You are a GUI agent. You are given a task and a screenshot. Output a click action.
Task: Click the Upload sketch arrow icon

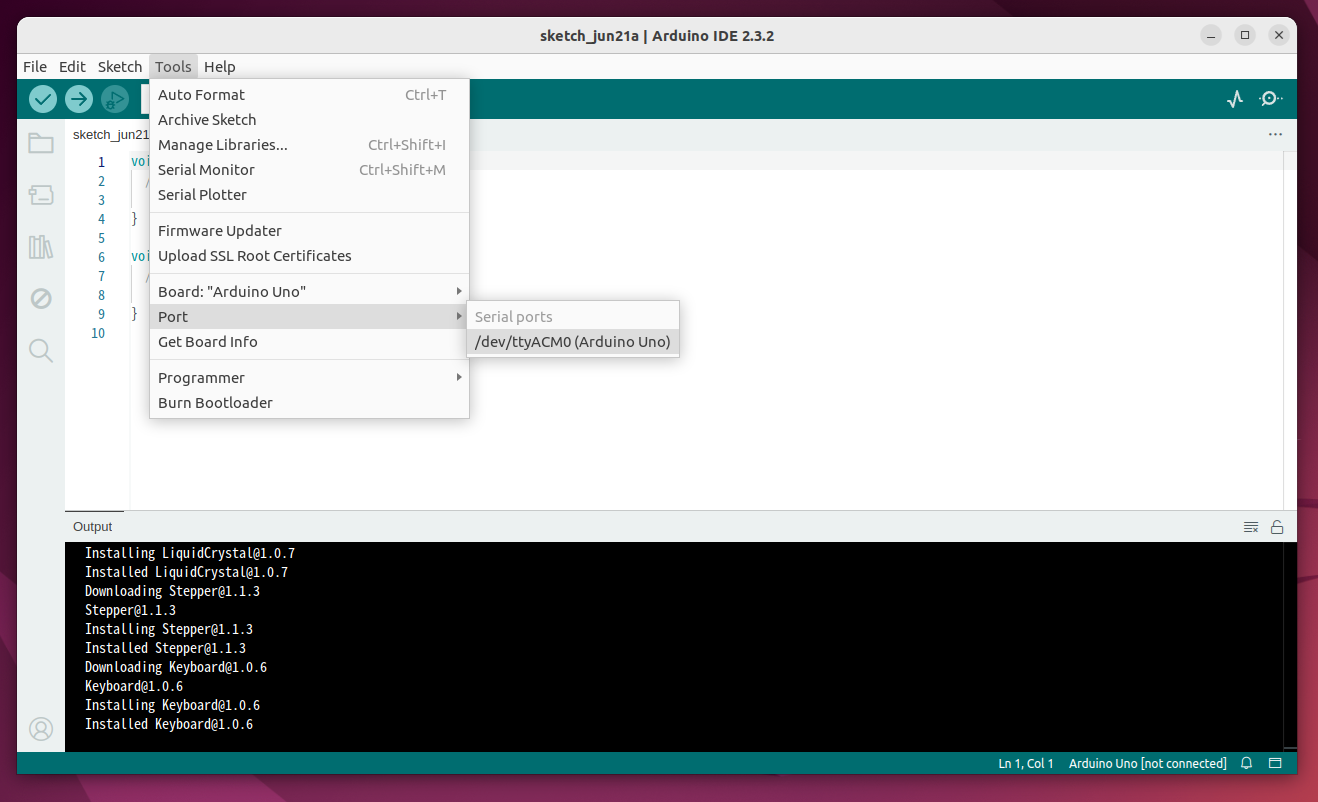(78, 99)
